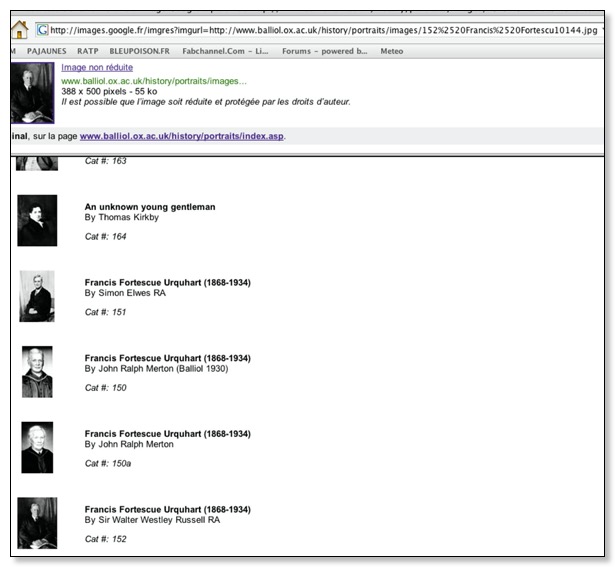Click the Cat 152 Urquhart portrait thumbnail
This screenshot has width=615, height=567.
pyautogui.click(x=37, y=523)
